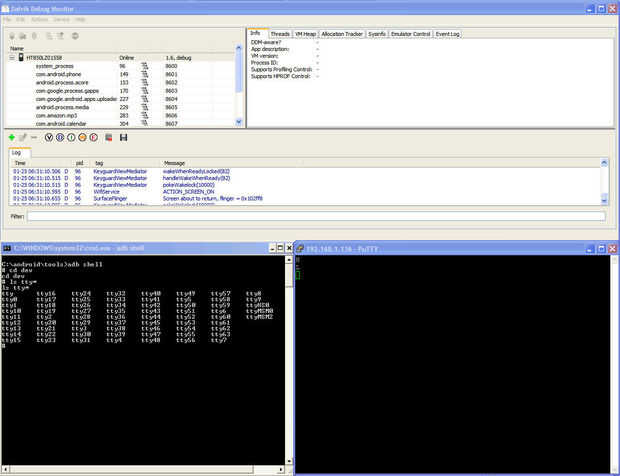Screen dimensions: 620x476
Task: Click the Name column header in devices list
Action: click(x=17, y=49)
